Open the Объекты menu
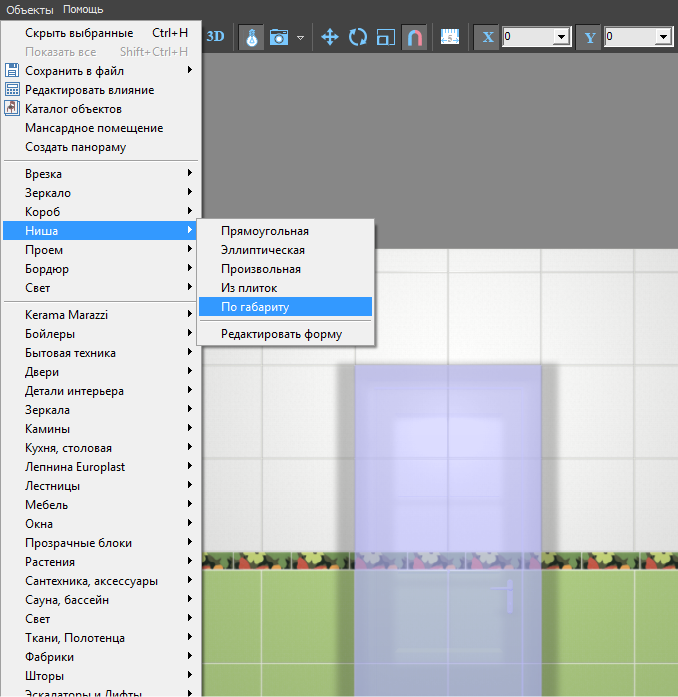This screenshot has height=697, width=678. point(30,9)
